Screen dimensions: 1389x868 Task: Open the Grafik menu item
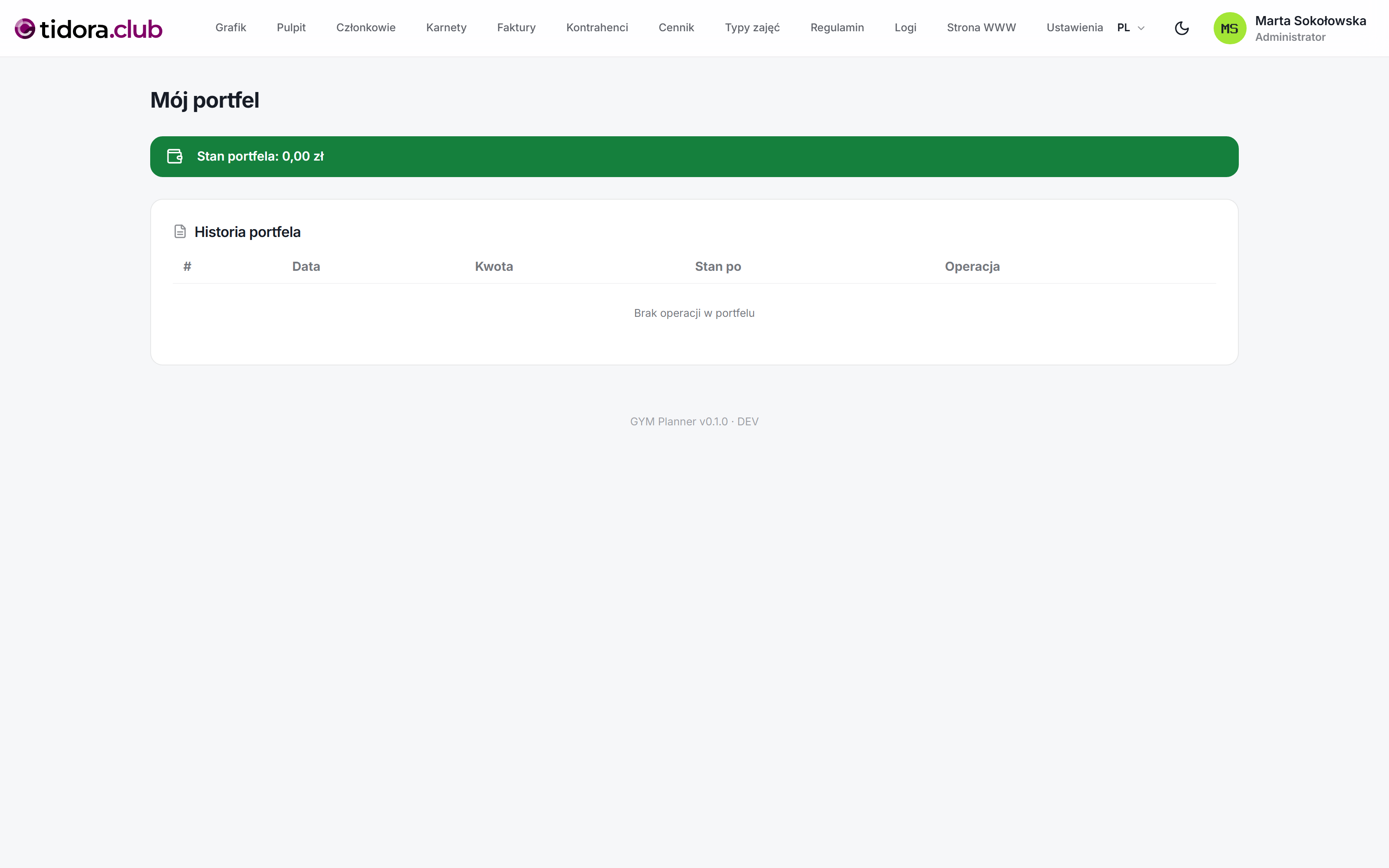(231, 27)
